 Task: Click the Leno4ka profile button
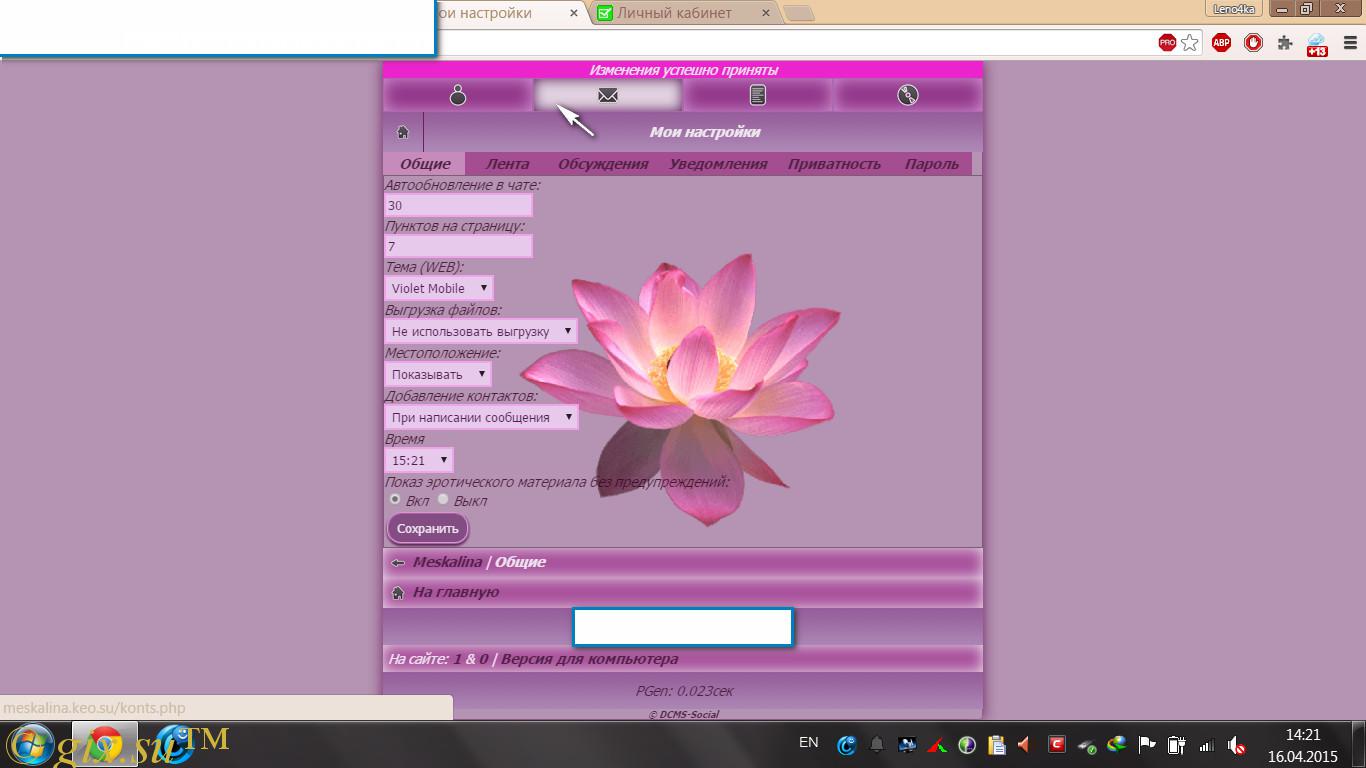pos(1233,9)
